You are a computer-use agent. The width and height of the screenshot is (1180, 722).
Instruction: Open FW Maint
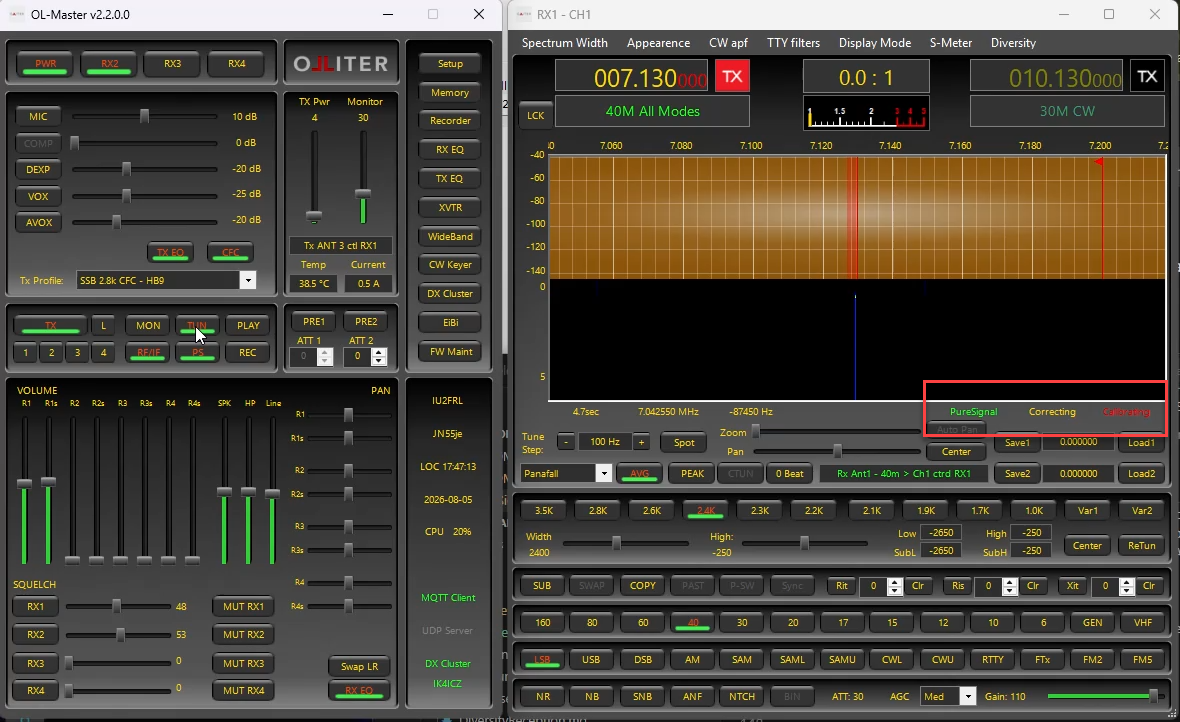(450, 352)
